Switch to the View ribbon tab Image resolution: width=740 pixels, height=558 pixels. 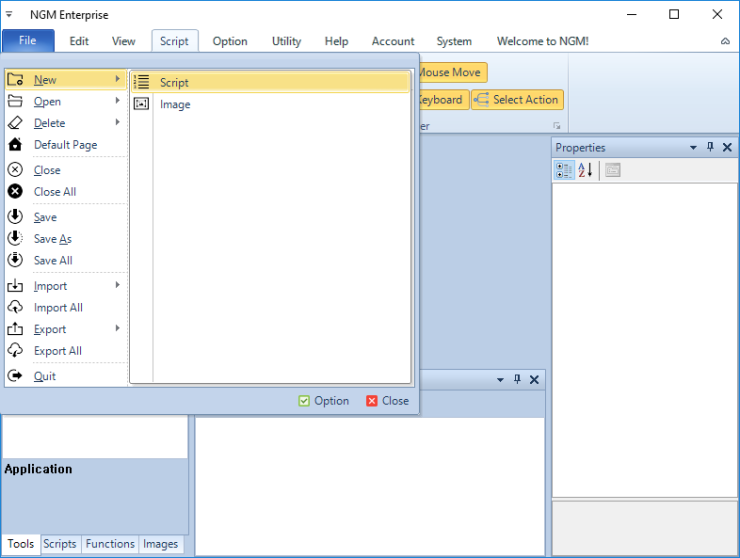[x=124, y=41]
